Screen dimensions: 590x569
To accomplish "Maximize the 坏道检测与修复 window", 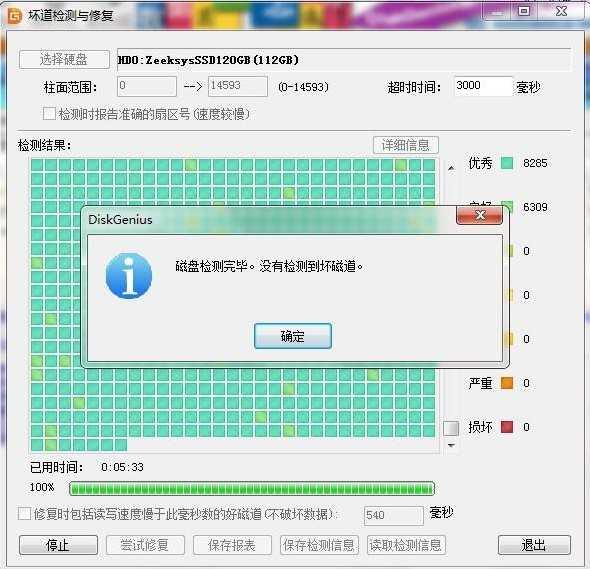I will tap(524, 11).
